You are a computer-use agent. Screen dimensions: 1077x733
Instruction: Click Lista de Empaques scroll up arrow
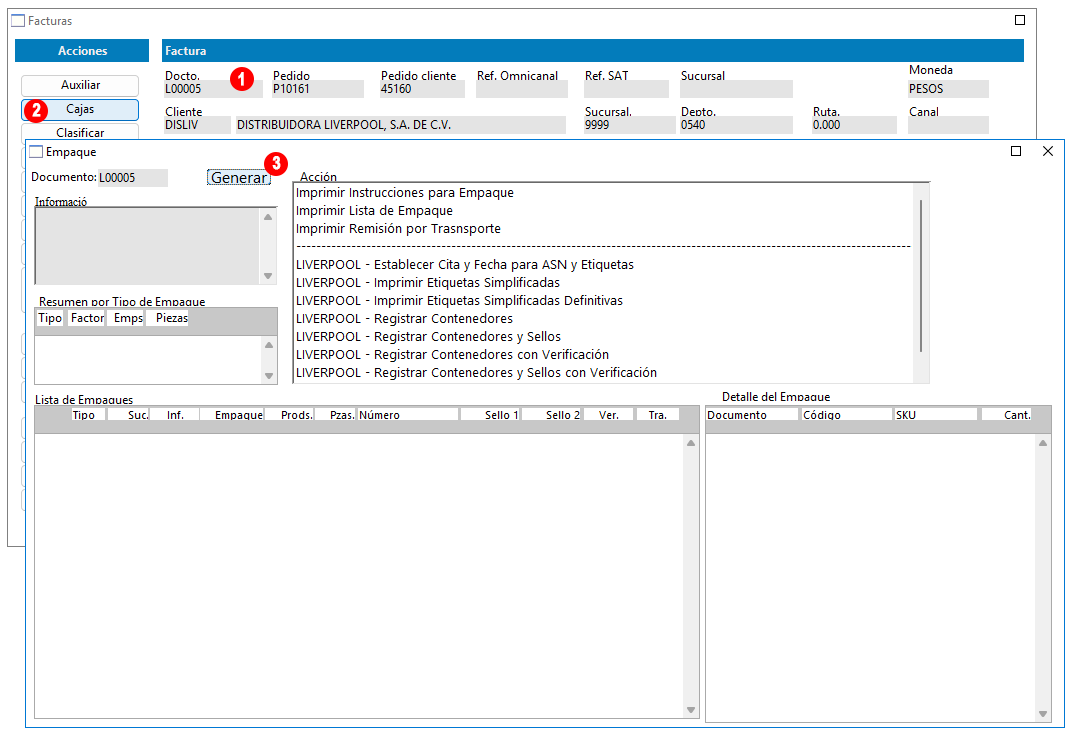pyautogui.click(x=691, y=443)
